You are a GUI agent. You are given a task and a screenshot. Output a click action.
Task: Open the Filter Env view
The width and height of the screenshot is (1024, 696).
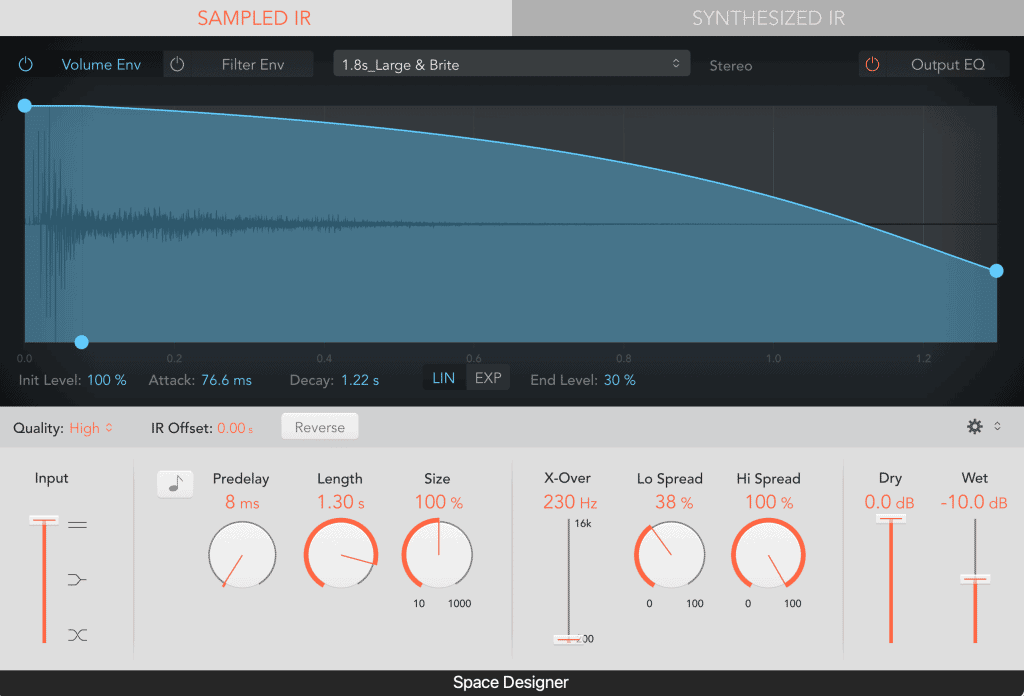253,65
